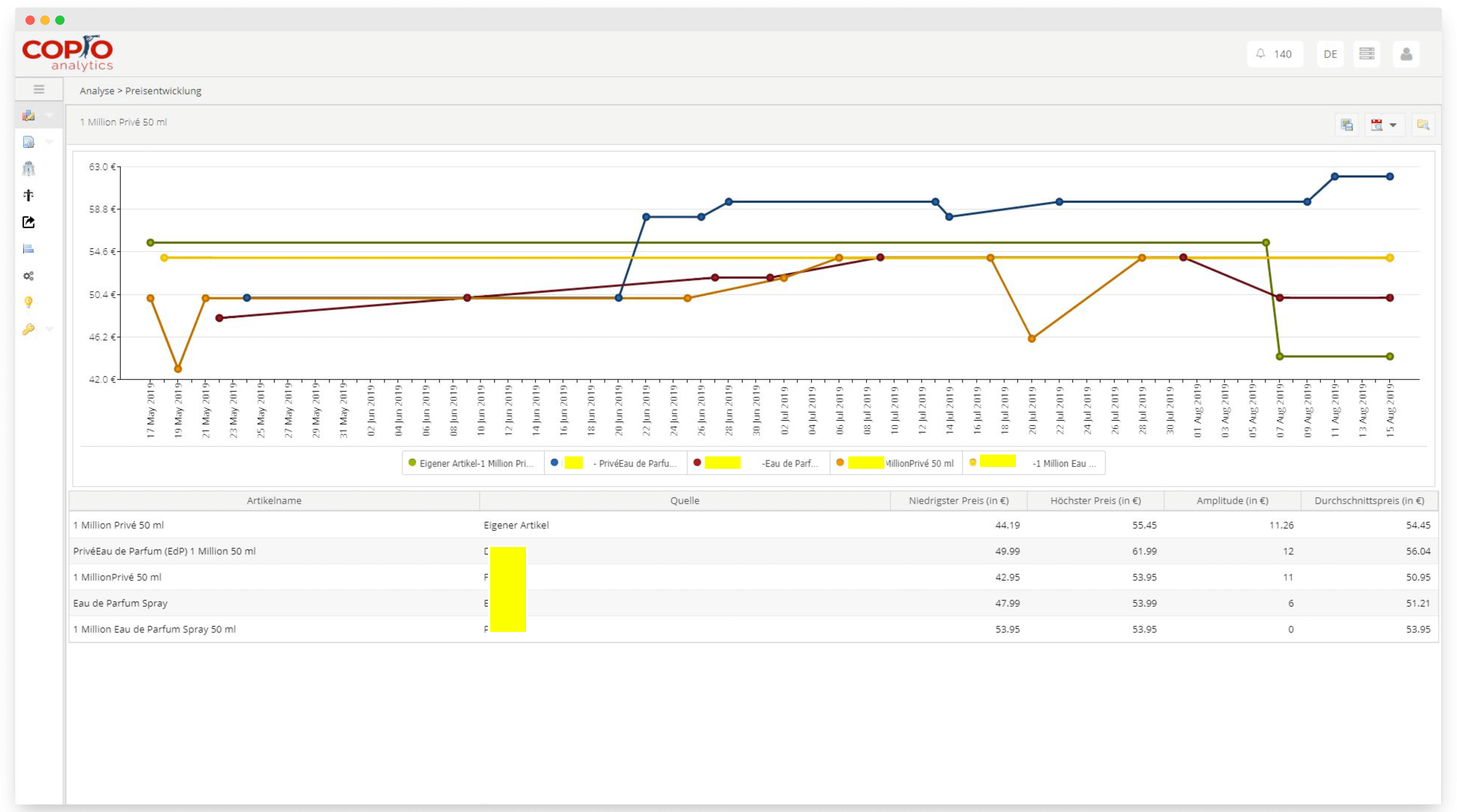Select the chart analysis tool in the sidebar
The image size is (1457, 812).
(x=28, y=116)
